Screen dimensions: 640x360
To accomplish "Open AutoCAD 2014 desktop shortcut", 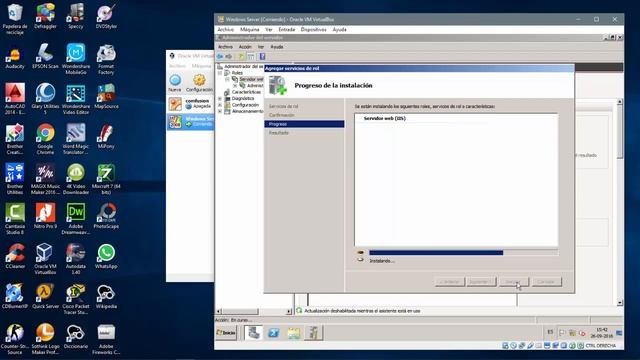I will tap(15, 99).
